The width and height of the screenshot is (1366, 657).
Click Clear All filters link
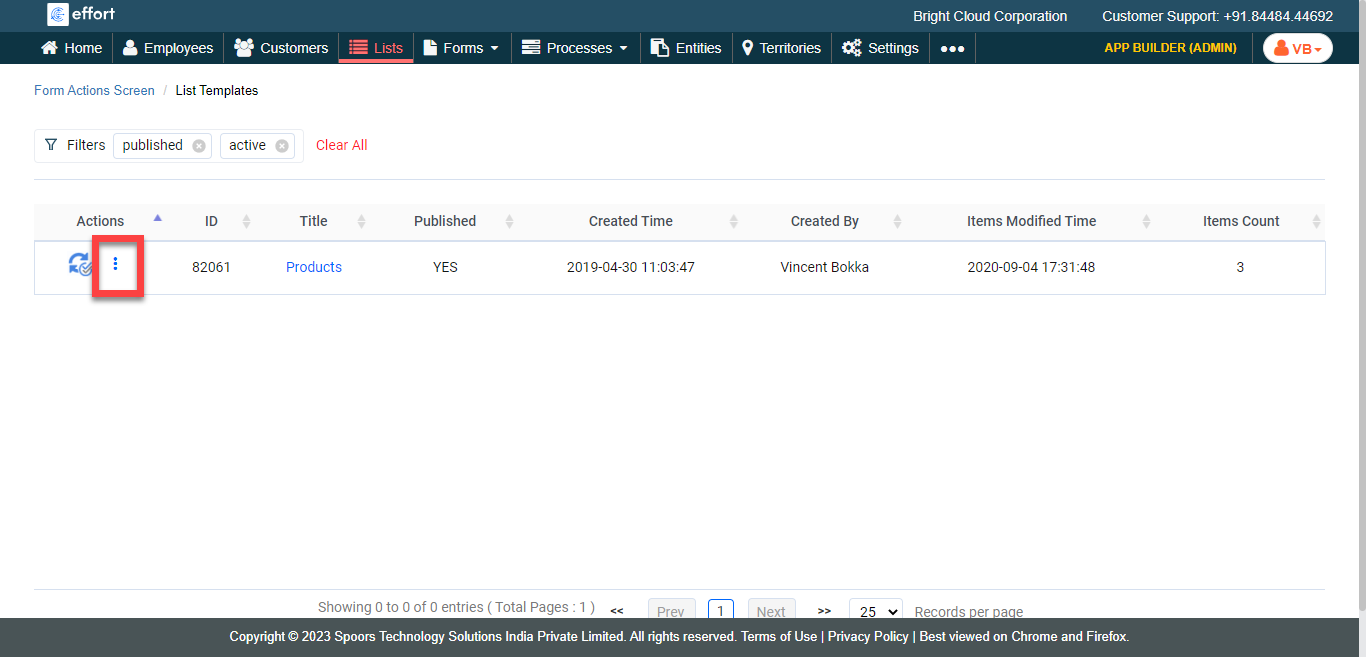[x=341, y=145]
